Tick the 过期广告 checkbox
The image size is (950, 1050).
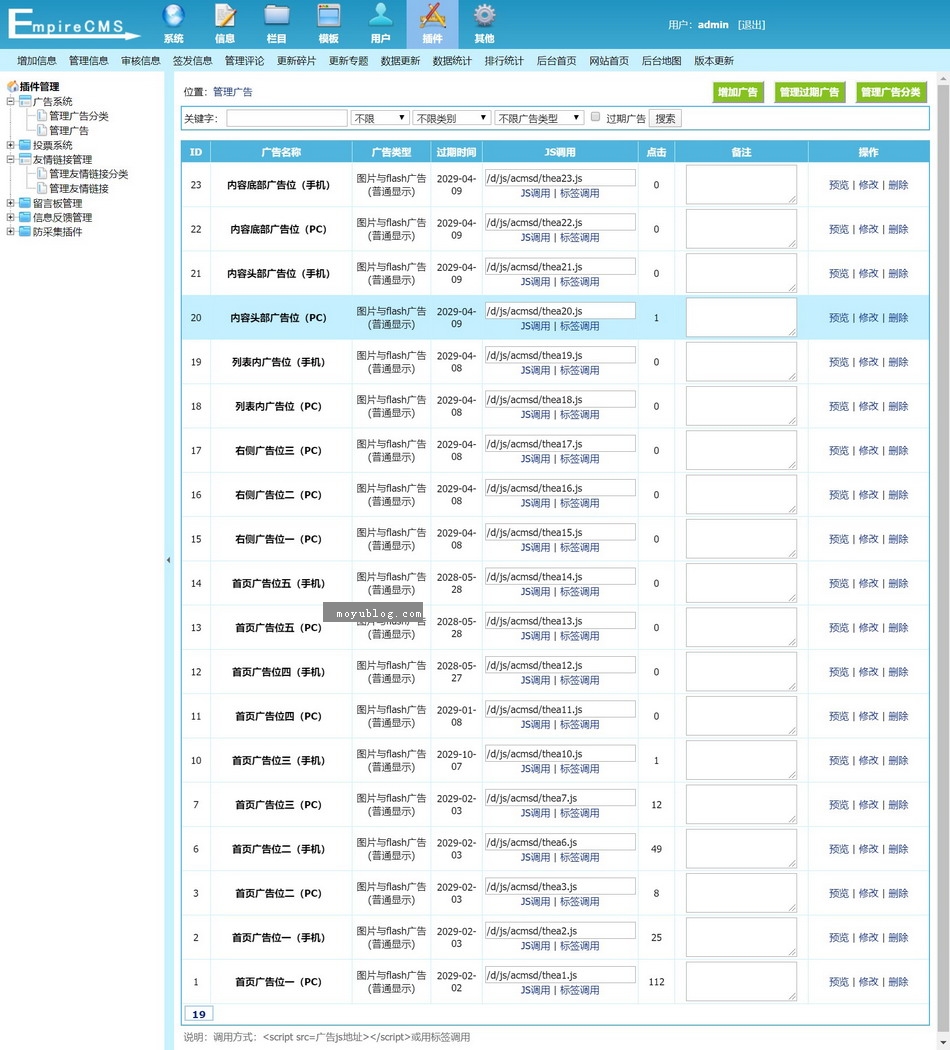(x=595, y=117)
